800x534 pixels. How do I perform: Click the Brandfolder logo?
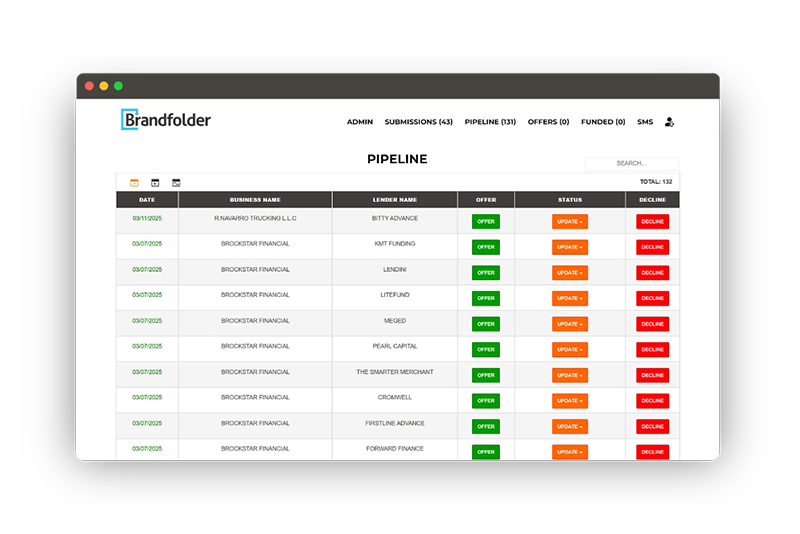166,119
